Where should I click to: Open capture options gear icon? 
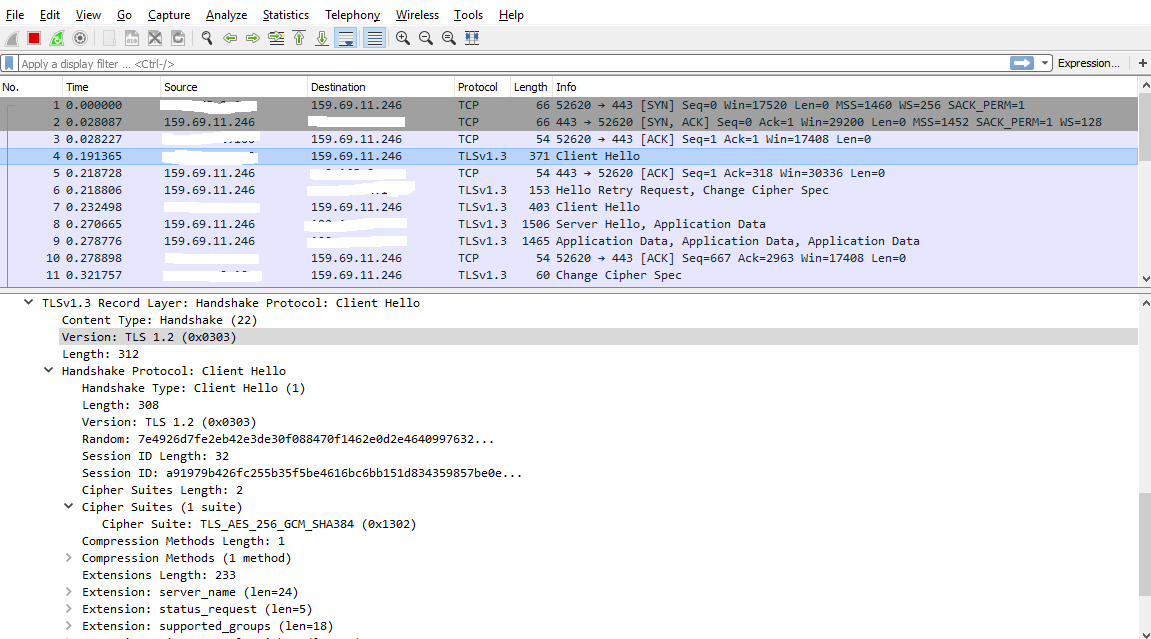pyautogui.click(x=80, y=38)
